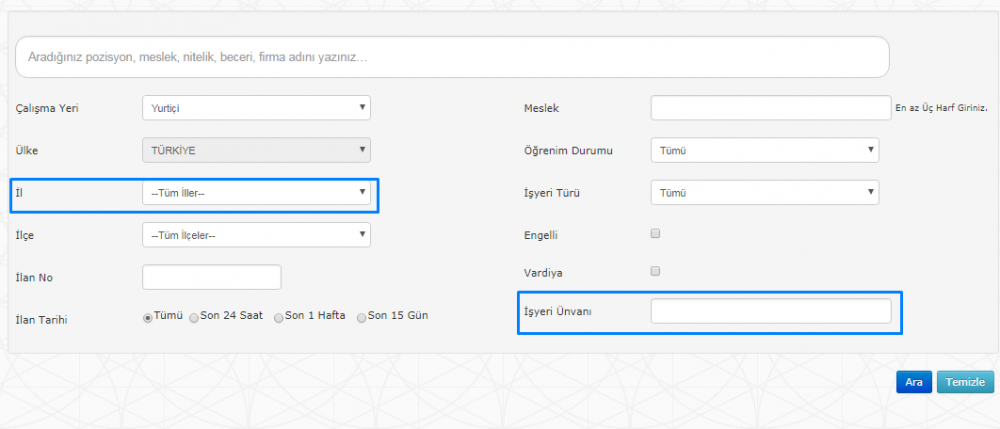
Task: Expand the İl Tüm İller dropdown
Action: point(256,193)
